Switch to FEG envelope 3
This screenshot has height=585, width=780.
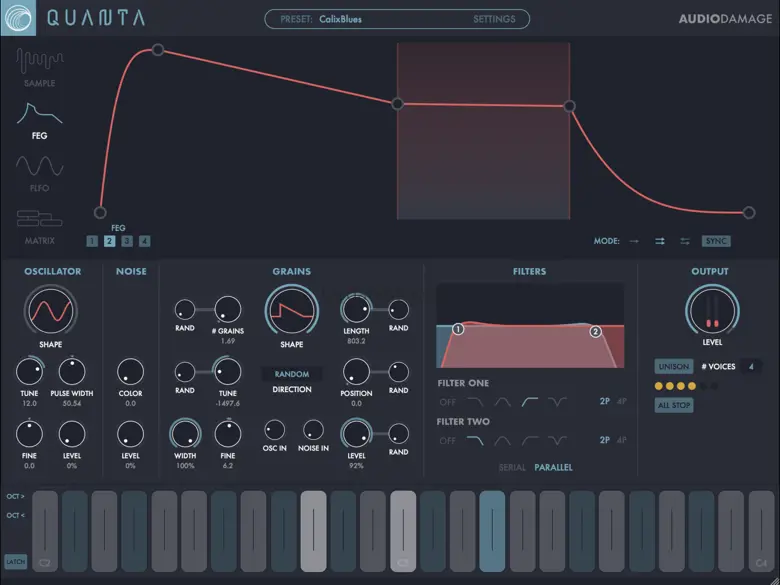click(127, 241)
